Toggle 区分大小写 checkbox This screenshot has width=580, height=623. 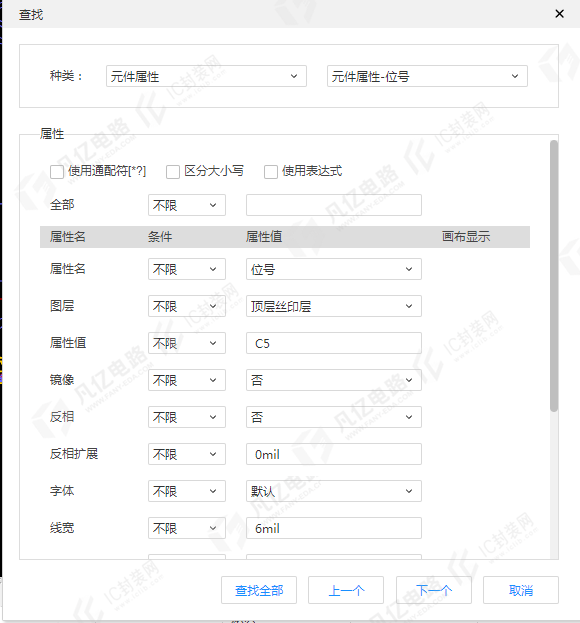(x=173, y=172)
